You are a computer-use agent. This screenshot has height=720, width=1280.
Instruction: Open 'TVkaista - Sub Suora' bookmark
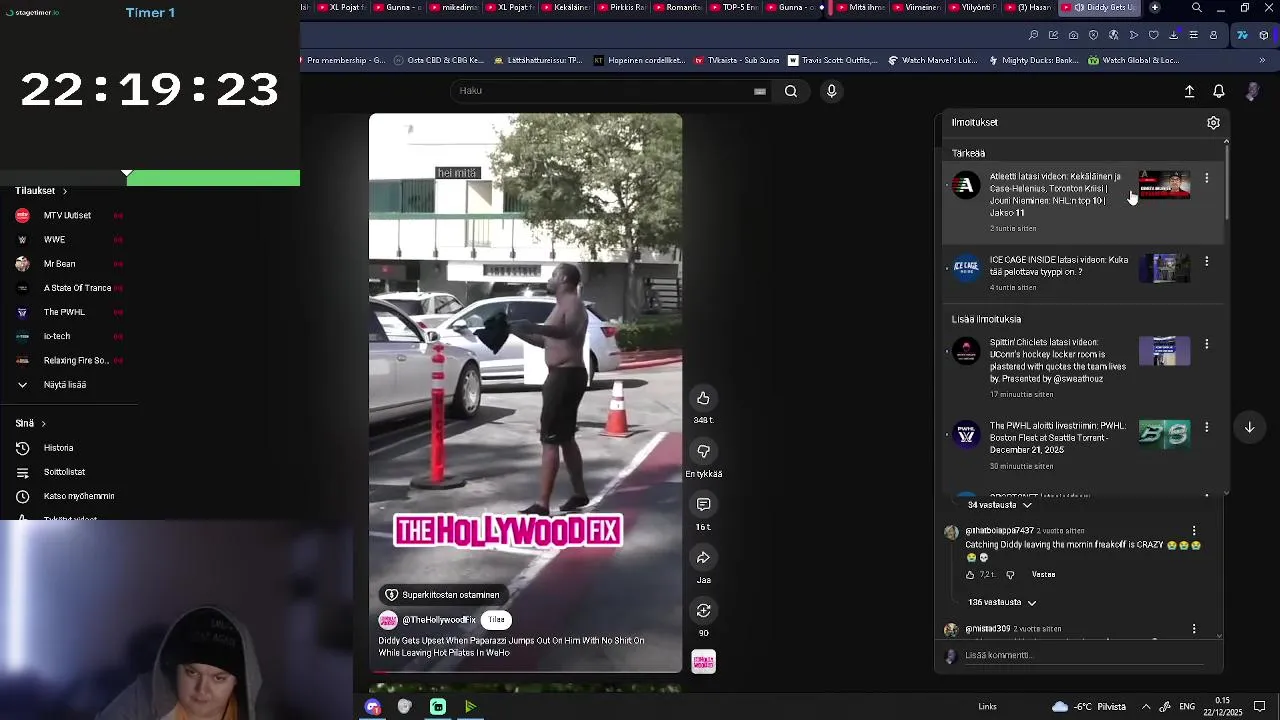click(x=736, y=60)
